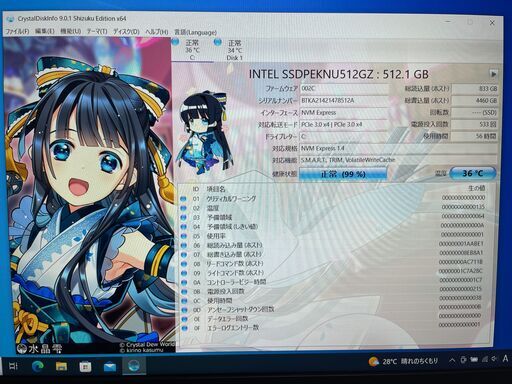Select the Disk 1 tab at 34 °C

pyautogui.click(x=235, y=50)
